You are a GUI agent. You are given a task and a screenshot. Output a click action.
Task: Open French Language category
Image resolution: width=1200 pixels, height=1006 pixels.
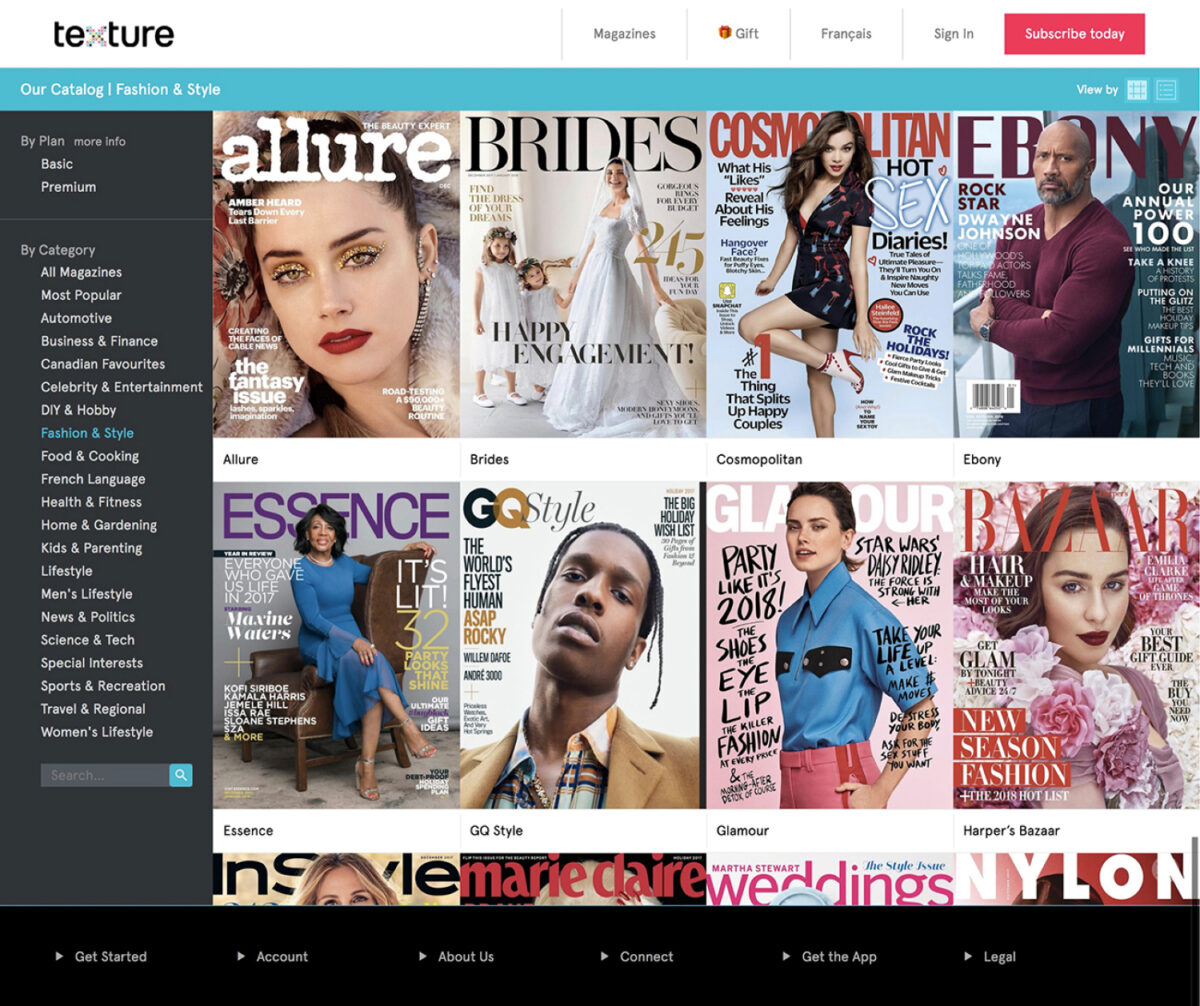coord(93,479)
